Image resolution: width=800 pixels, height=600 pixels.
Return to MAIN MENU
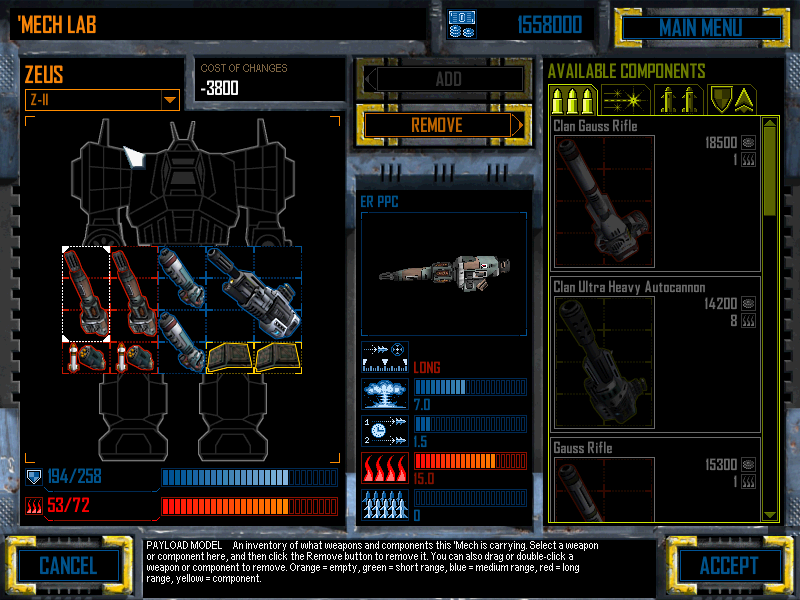702,28
